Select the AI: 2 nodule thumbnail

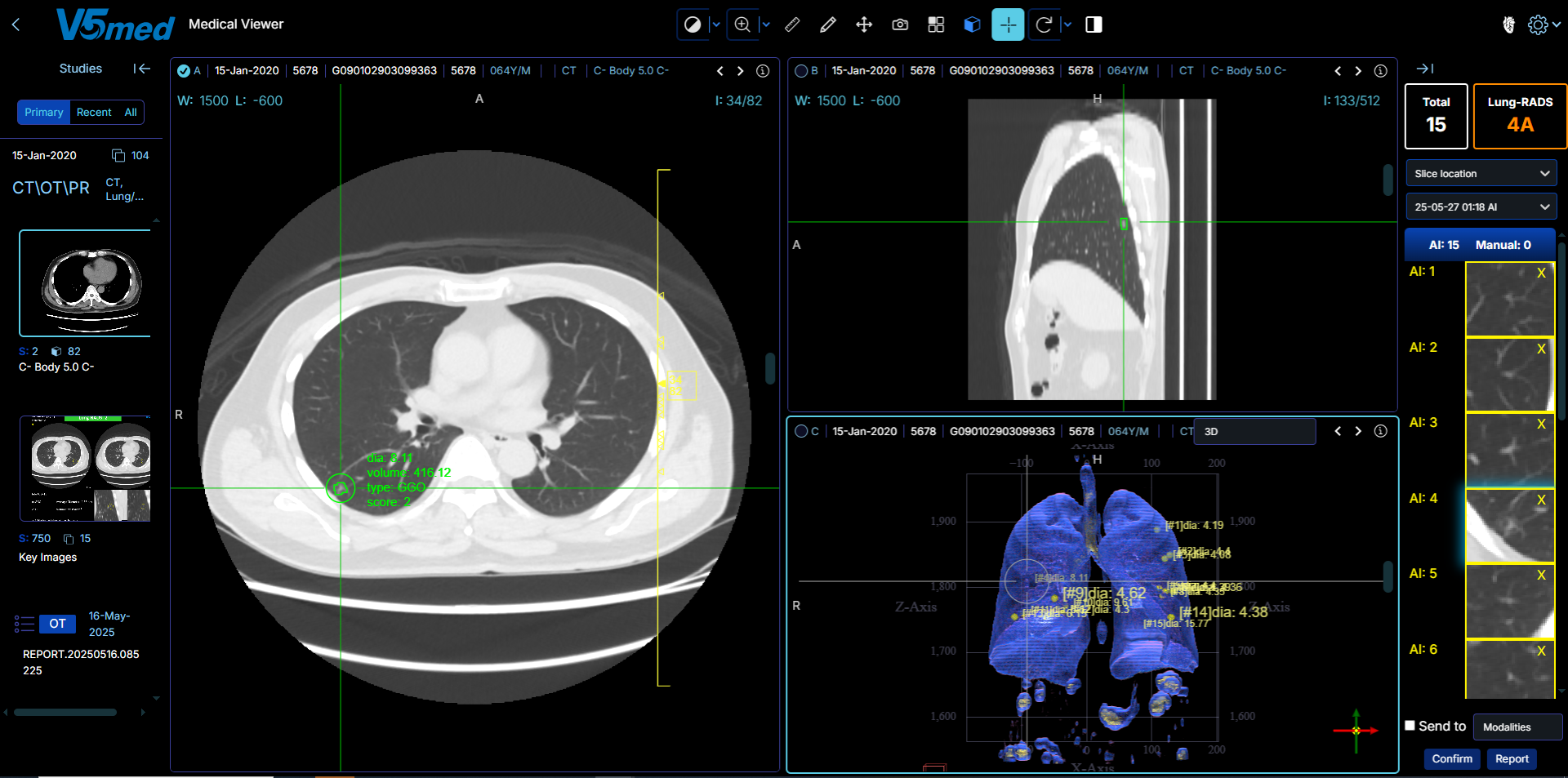pos(1509,375)
